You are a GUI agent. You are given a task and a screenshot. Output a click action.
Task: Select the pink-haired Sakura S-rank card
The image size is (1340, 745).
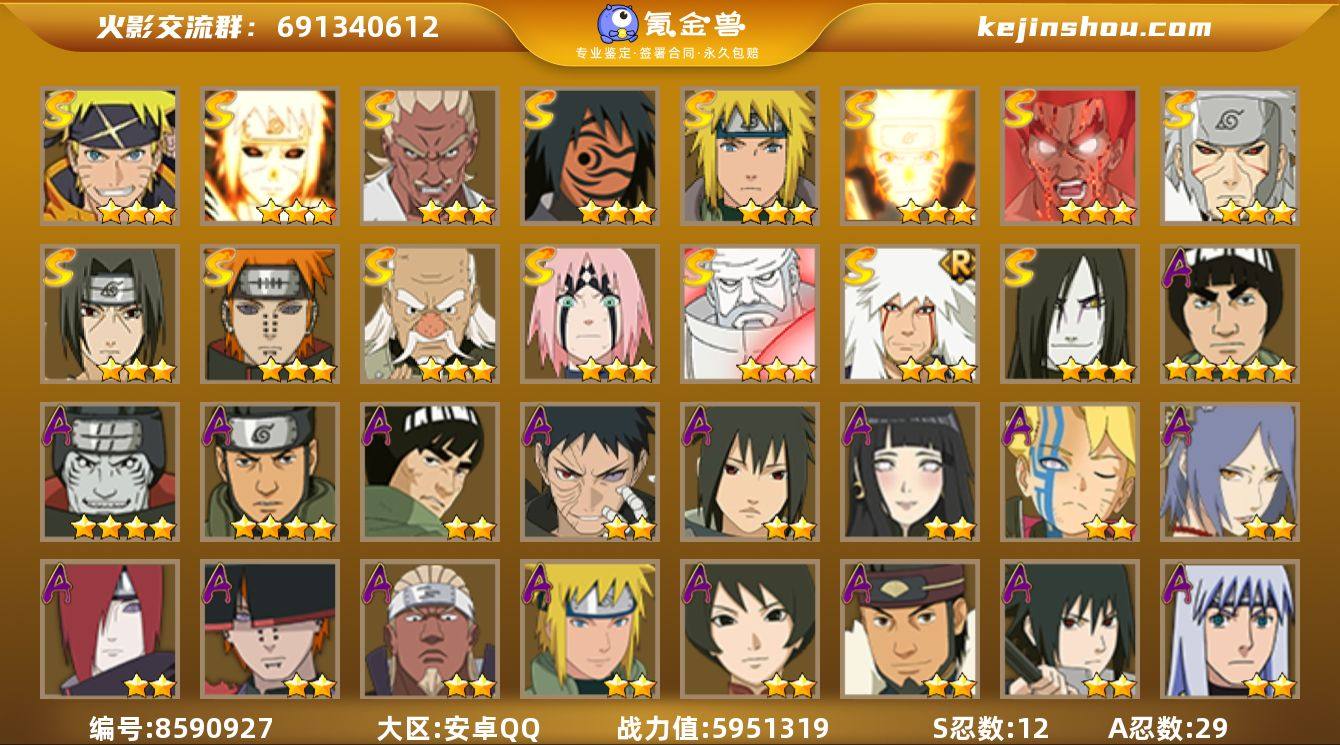click(x=590, y=314)
